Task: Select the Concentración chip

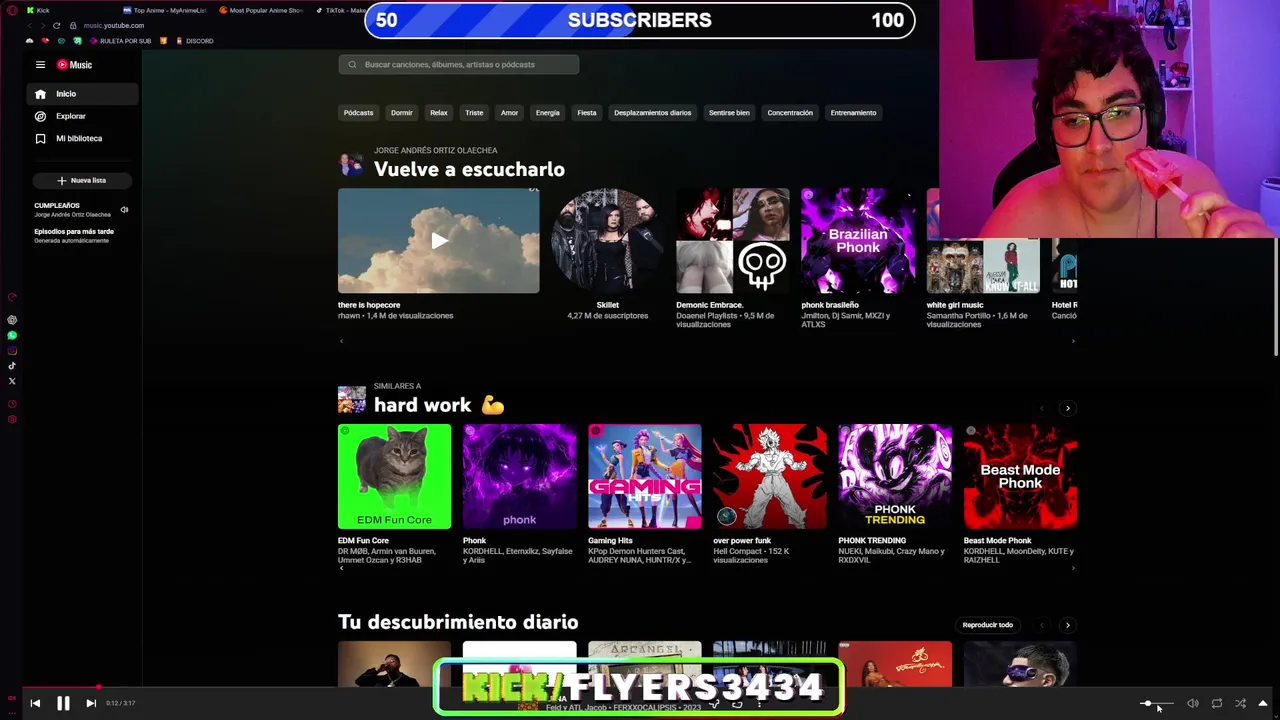Action: pyautogui.click(x=790, y=113)
